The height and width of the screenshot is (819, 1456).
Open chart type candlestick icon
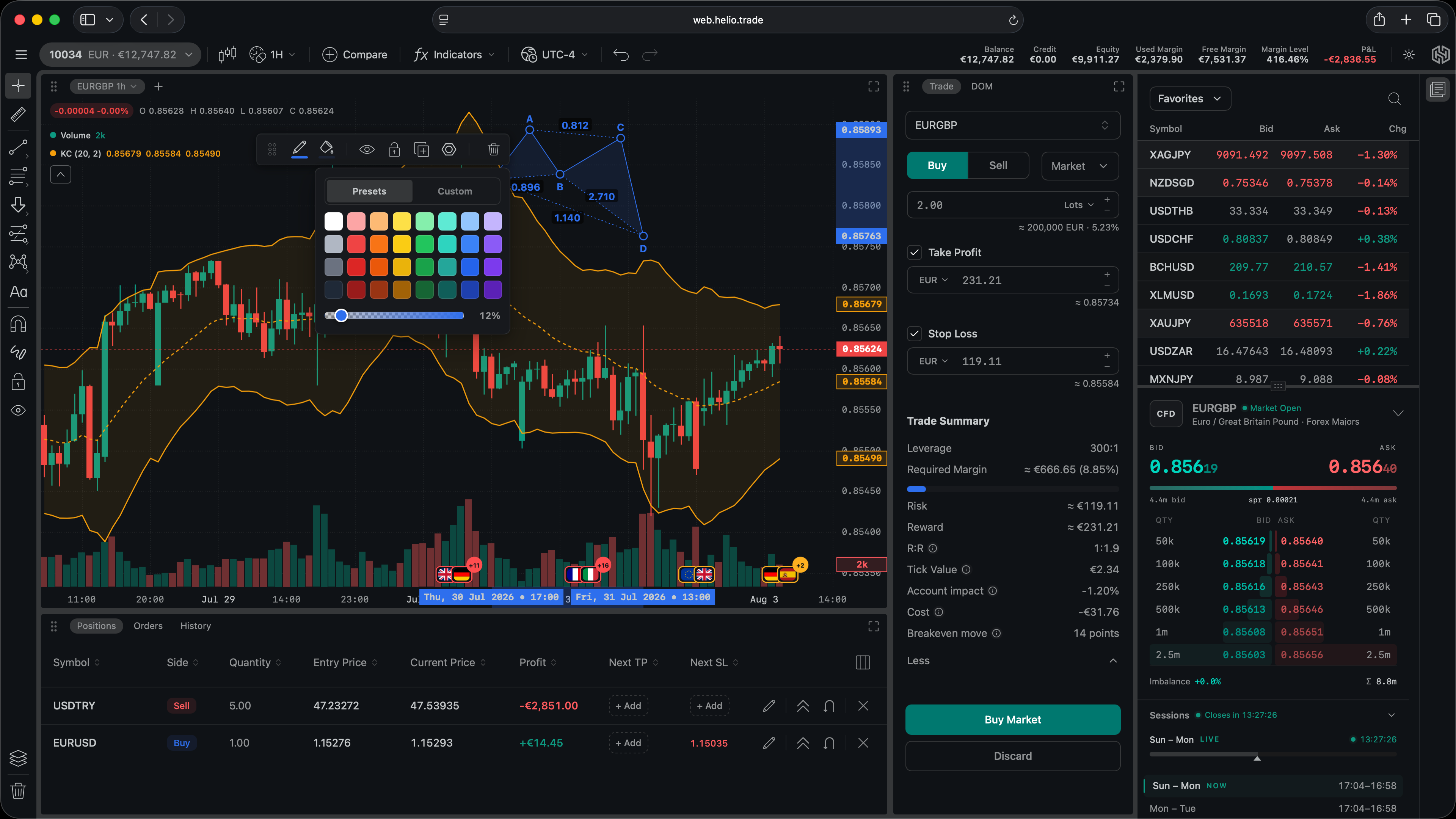tap(227, 55)
